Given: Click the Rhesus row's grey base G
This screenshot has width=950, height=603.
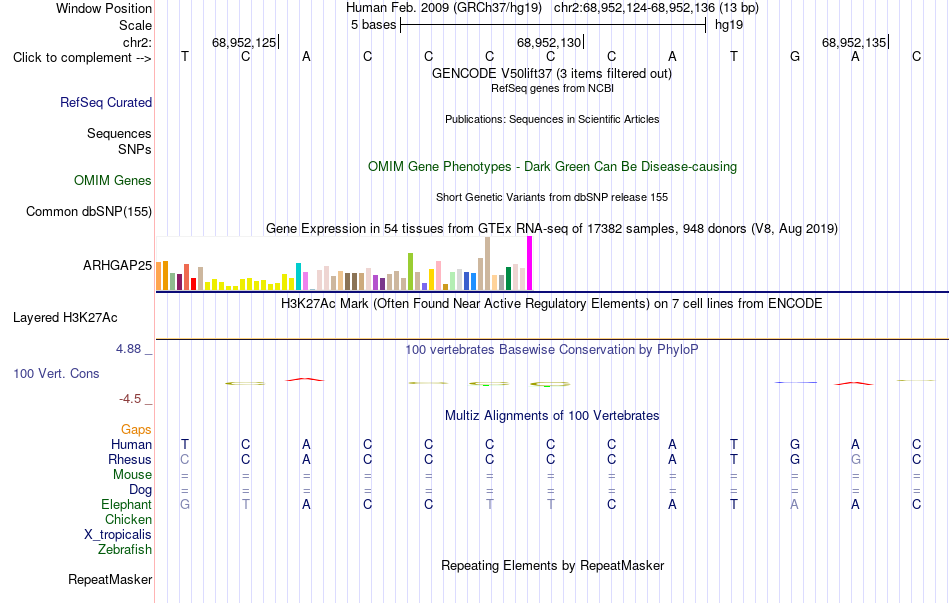Looking at the screenshot, I should 855,459.
